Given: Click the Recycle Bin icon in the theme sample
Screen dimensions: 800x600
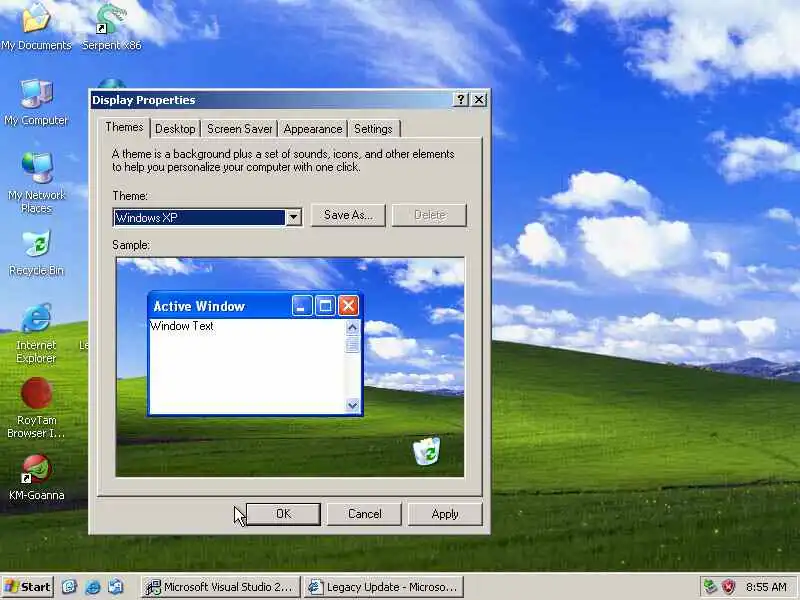Looking at the screenshot, I should pyautogui.click(x=427, y=451).
